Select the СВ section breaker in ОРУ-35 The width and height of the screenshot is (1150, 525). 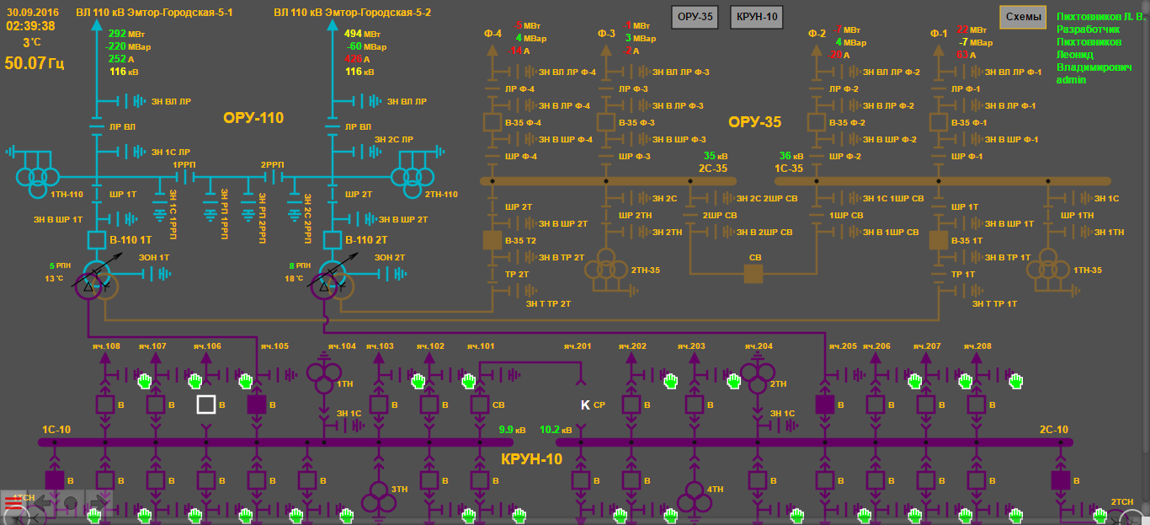point(753,273)
